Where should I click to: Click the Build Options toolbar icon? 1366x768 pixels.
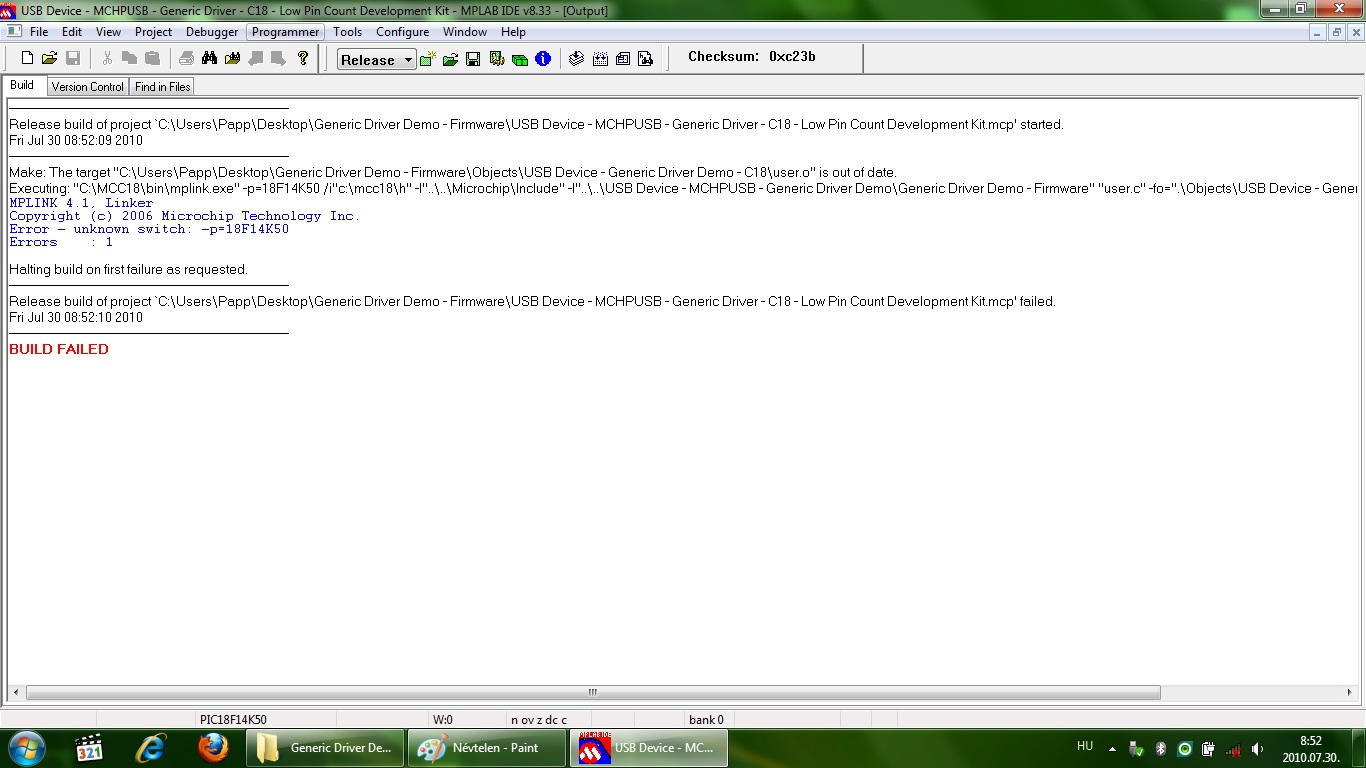point(497,59)
